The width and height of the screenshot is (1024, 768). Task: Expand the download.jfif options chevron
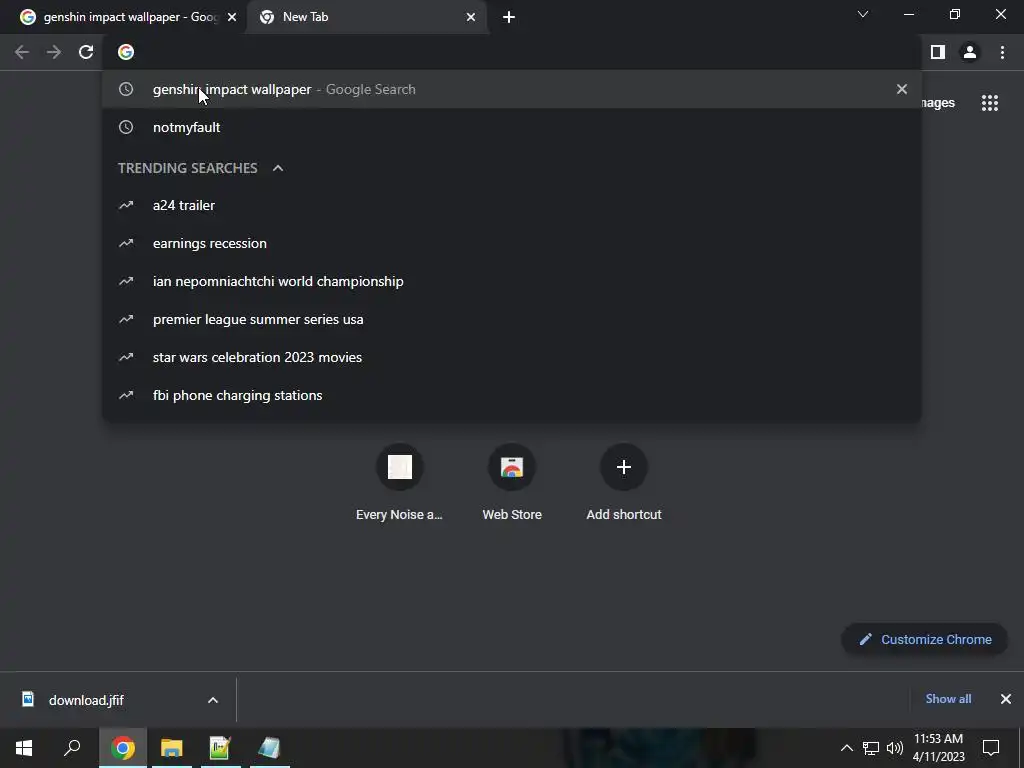[213, 700]
